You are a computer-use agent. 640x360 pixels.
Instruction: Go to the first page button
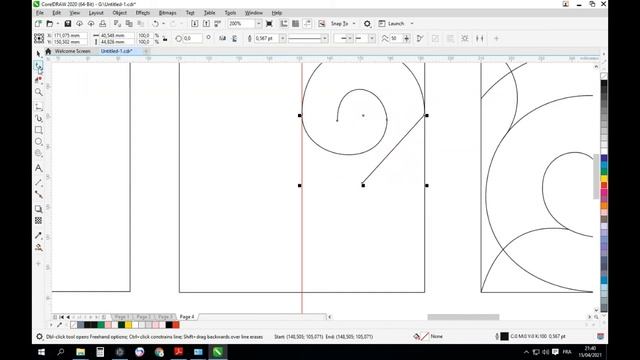[62, 317]
